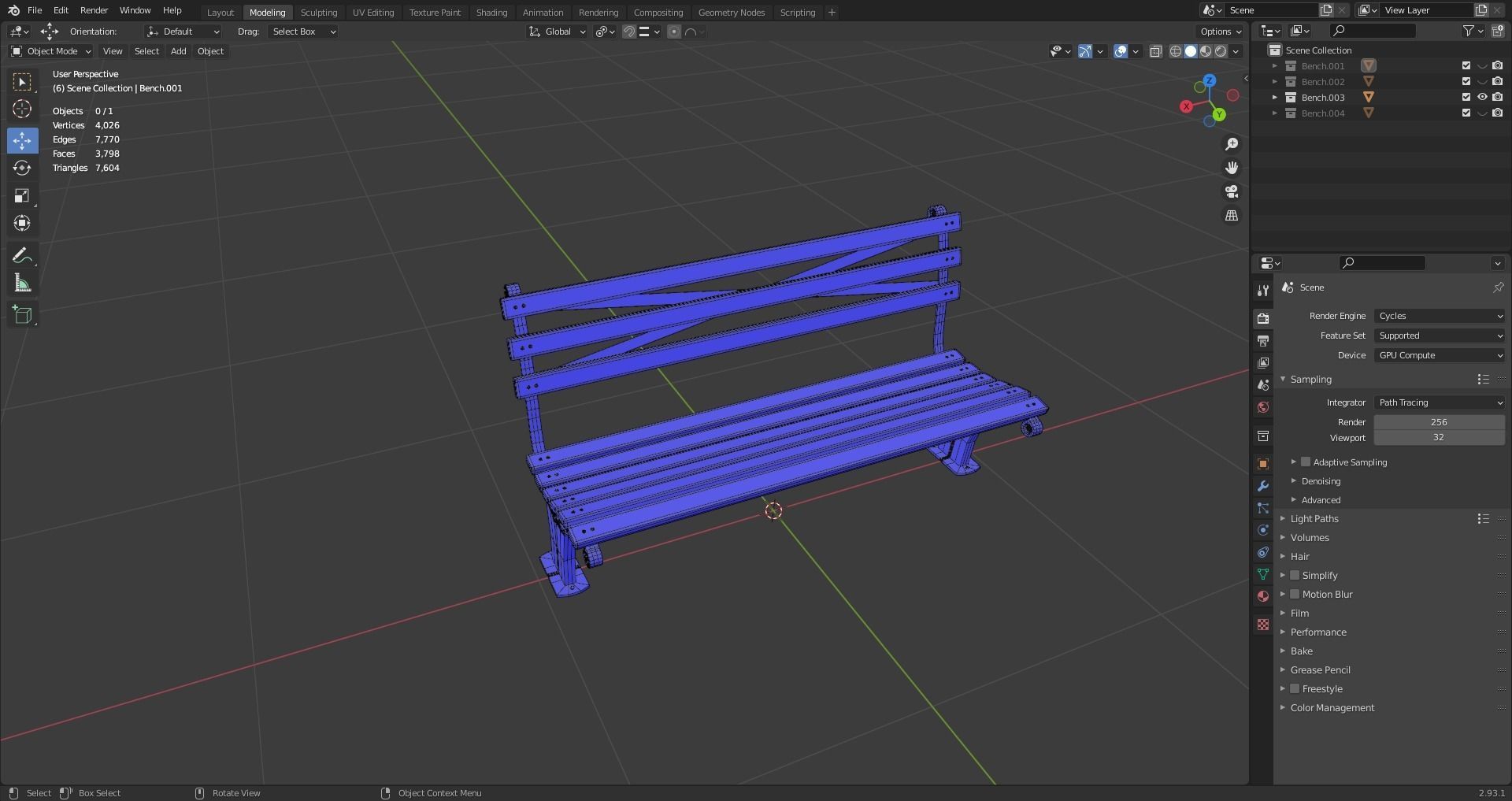Edit the Viewport samples value of 32

(1439, 437)
